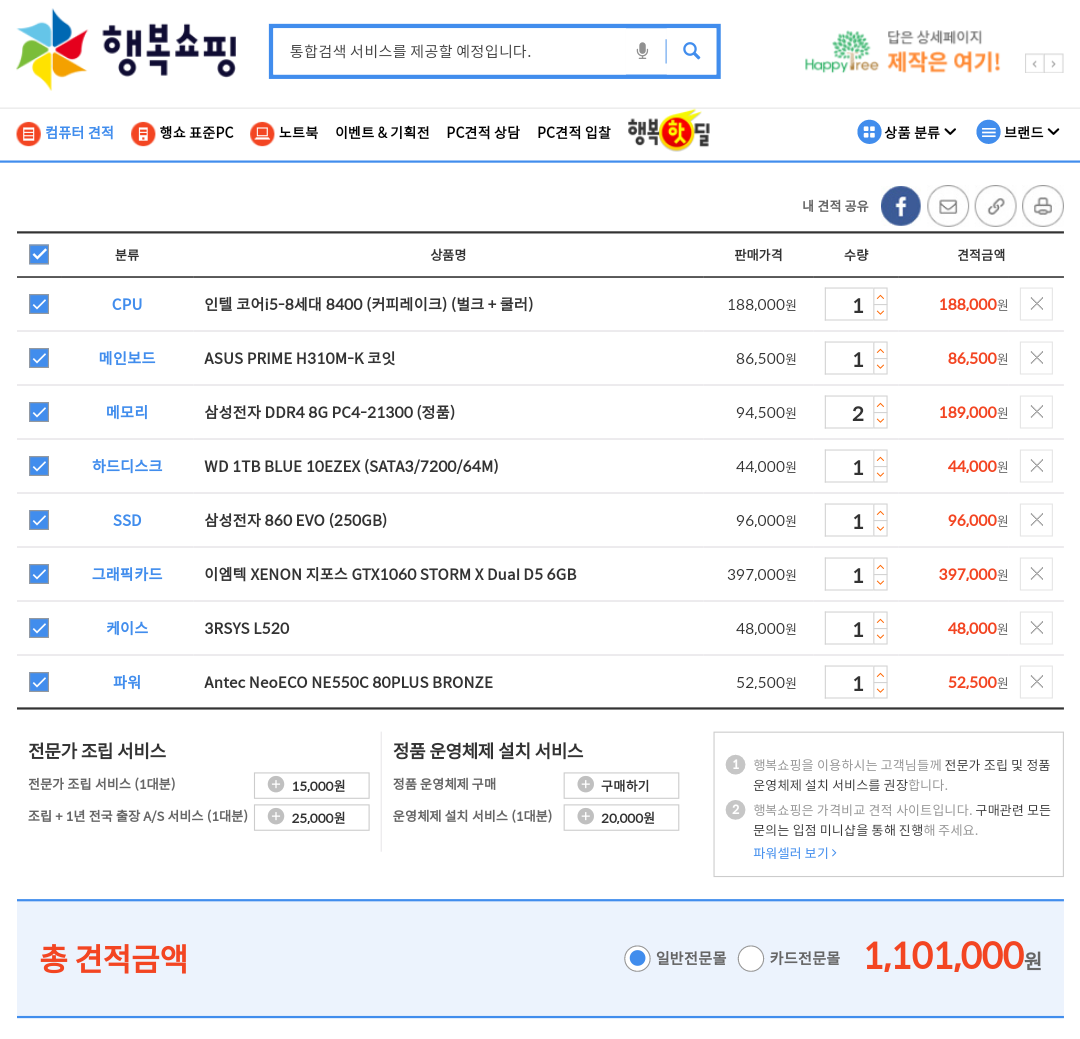Image resolution: width=1080 pixels, height=1039 pixels.
Task: Decrease 메모리 quantity with down arrow
Action: [880, 420]
